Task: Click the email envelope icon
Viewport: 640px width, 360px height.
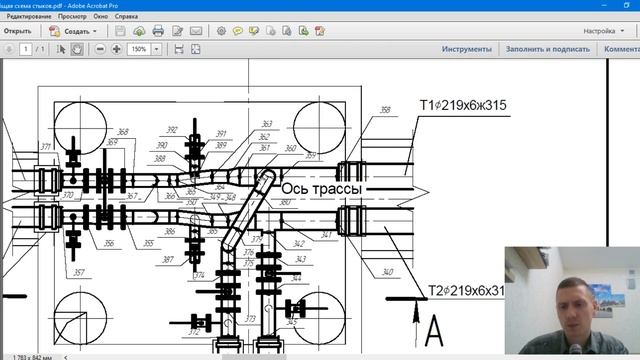Action: 196,31
